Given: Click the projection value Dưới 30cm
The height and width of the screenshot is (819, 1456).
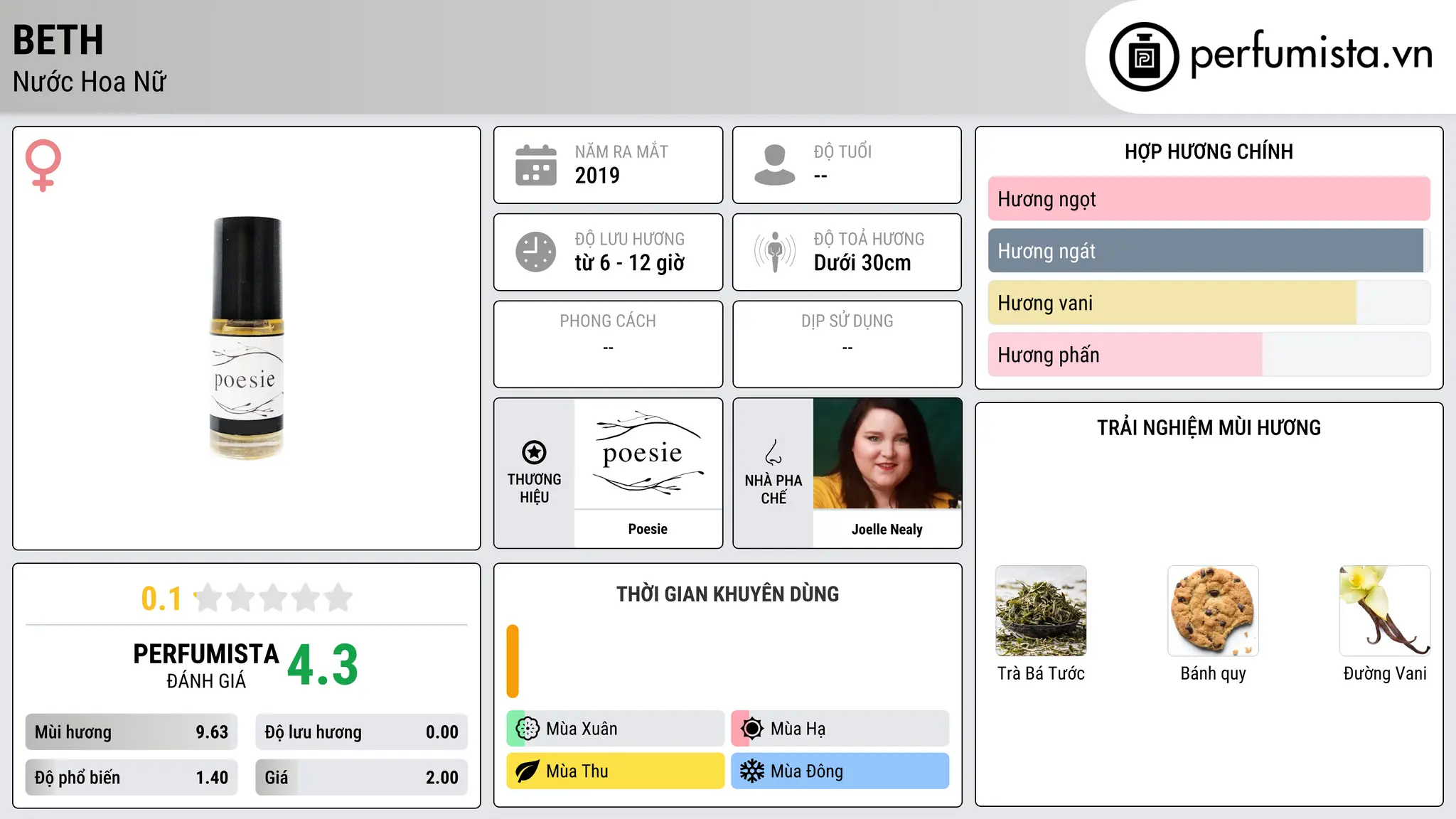Looking at the screenshot, I should pos(862,263).
